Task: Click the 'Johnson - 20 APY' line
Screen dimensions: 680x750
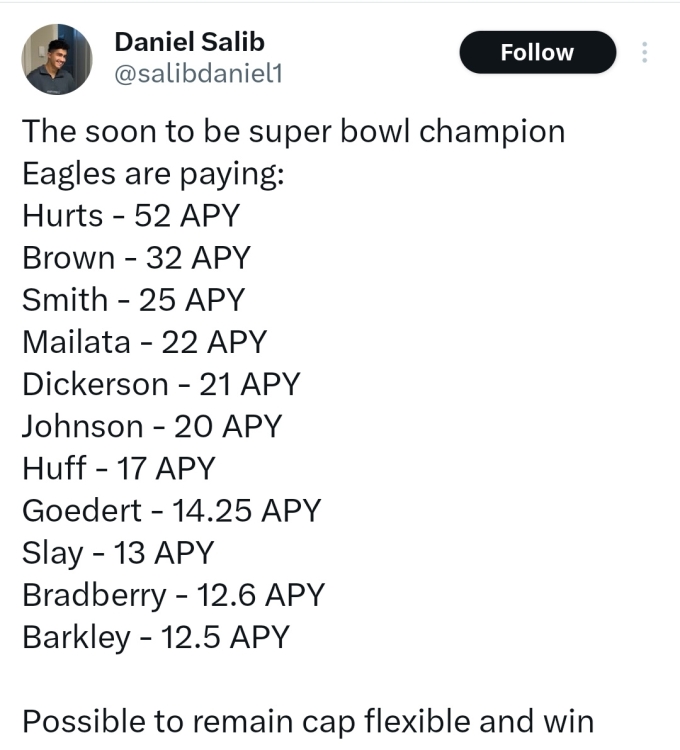Action: 152,426
